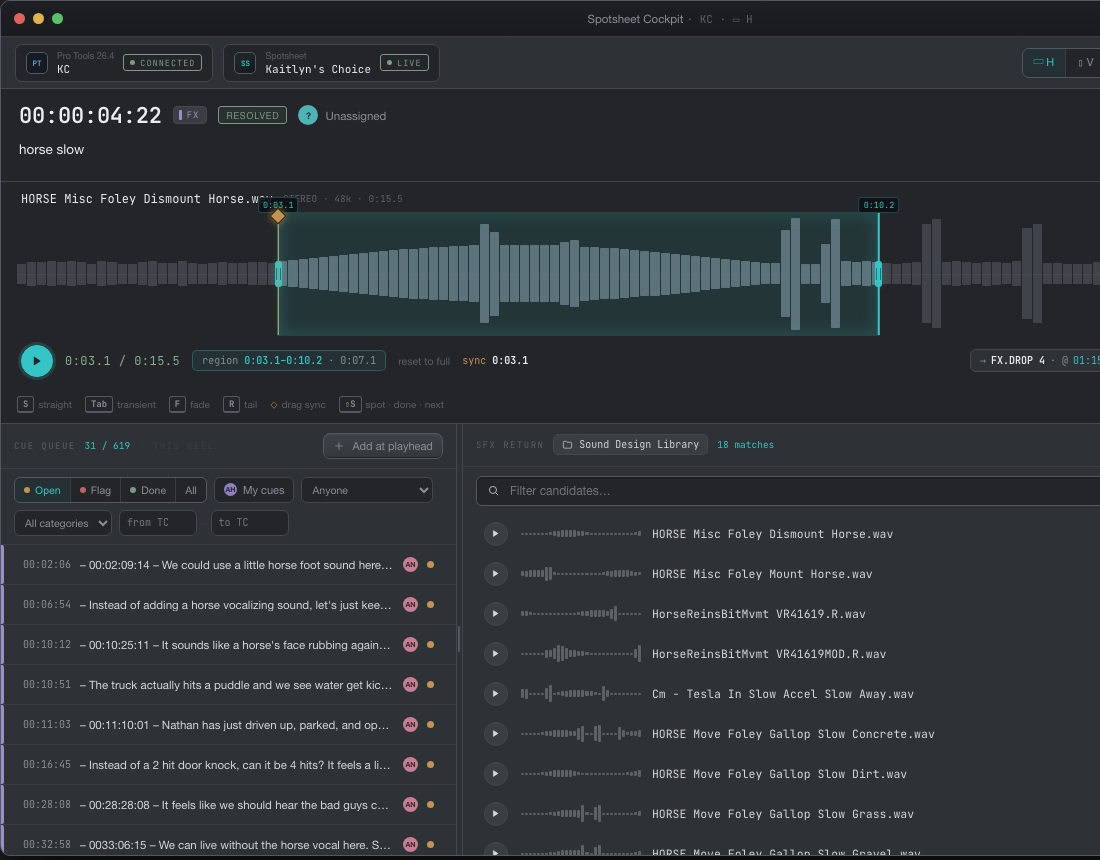1100x860 pixels.
Task: Click the region start handle at 0:03.1
Action: (x=279, y=274)
